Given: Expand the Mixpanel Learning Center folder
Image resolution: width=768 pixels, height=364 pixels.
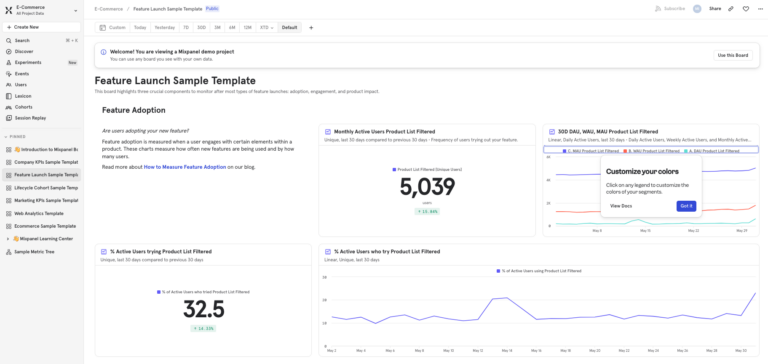Looking at the screenshot, I should (x=8, y=239).
